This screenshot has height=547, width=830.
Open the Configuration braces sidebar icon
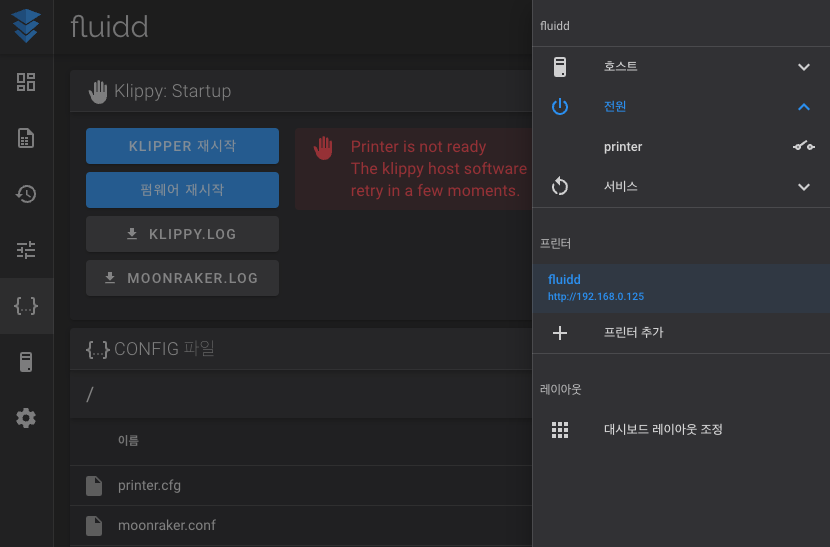point(26,306)
